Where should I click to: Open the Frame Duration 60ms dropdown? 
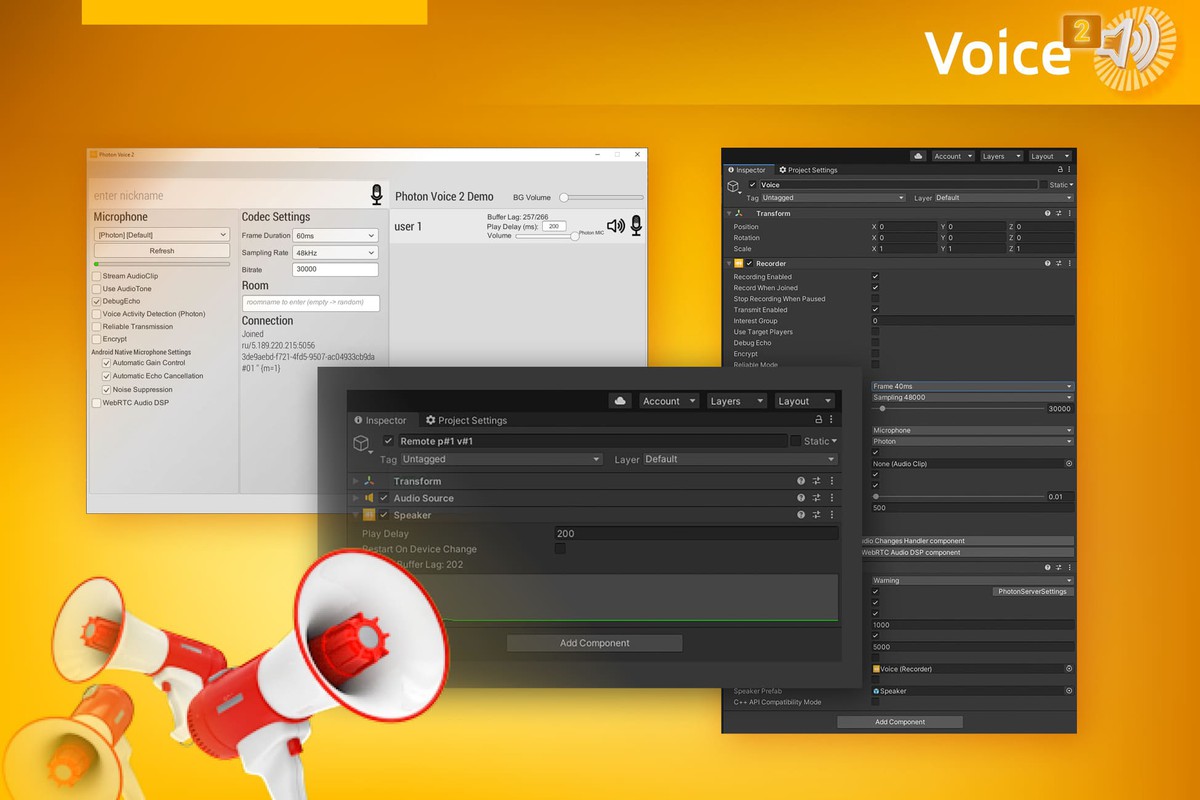point(336,235)
